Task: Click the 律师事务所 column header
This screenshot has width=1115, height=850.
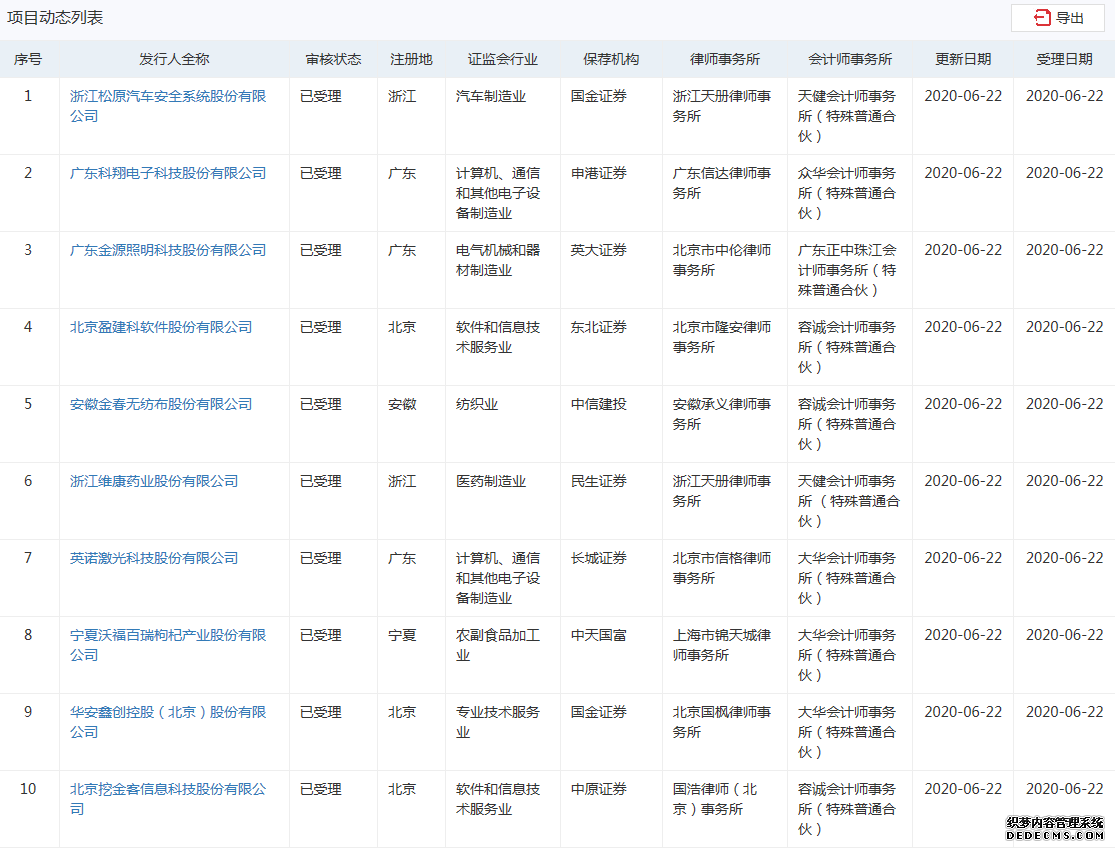Action: click(x=725, y=59)
